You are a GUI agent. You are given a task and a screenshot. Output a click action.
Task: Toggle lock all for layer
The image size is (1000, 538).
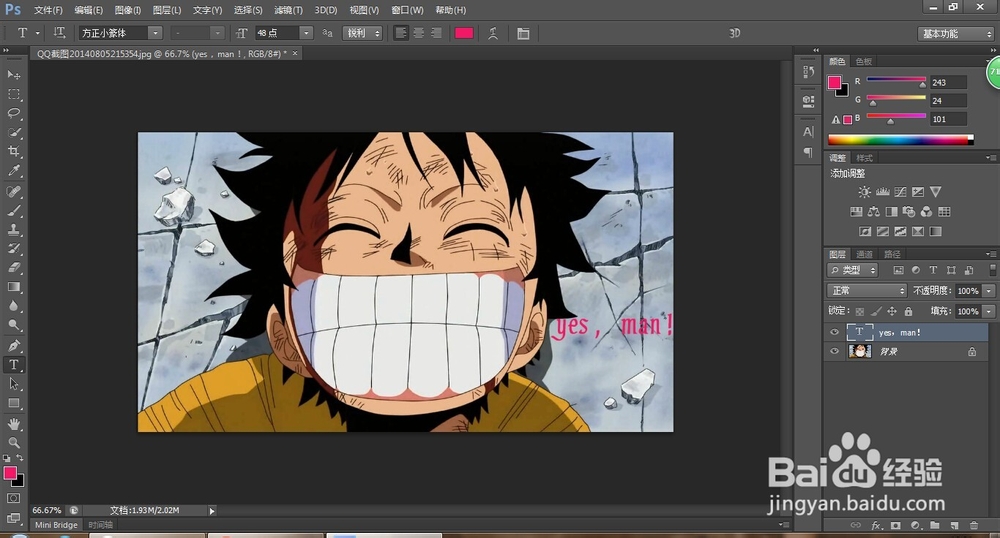(908, 311)
